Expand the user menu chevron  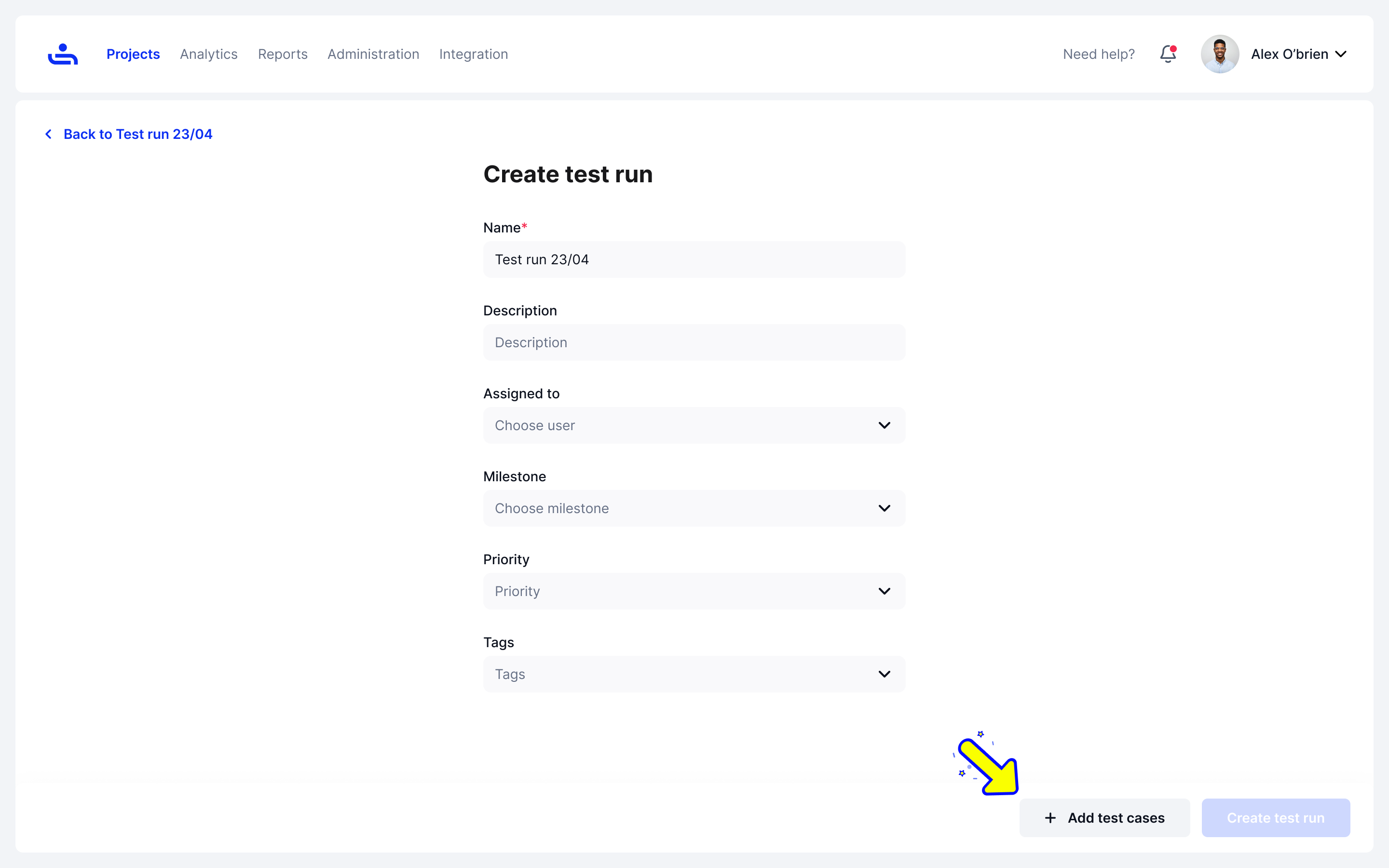[x=1341, y=54]
